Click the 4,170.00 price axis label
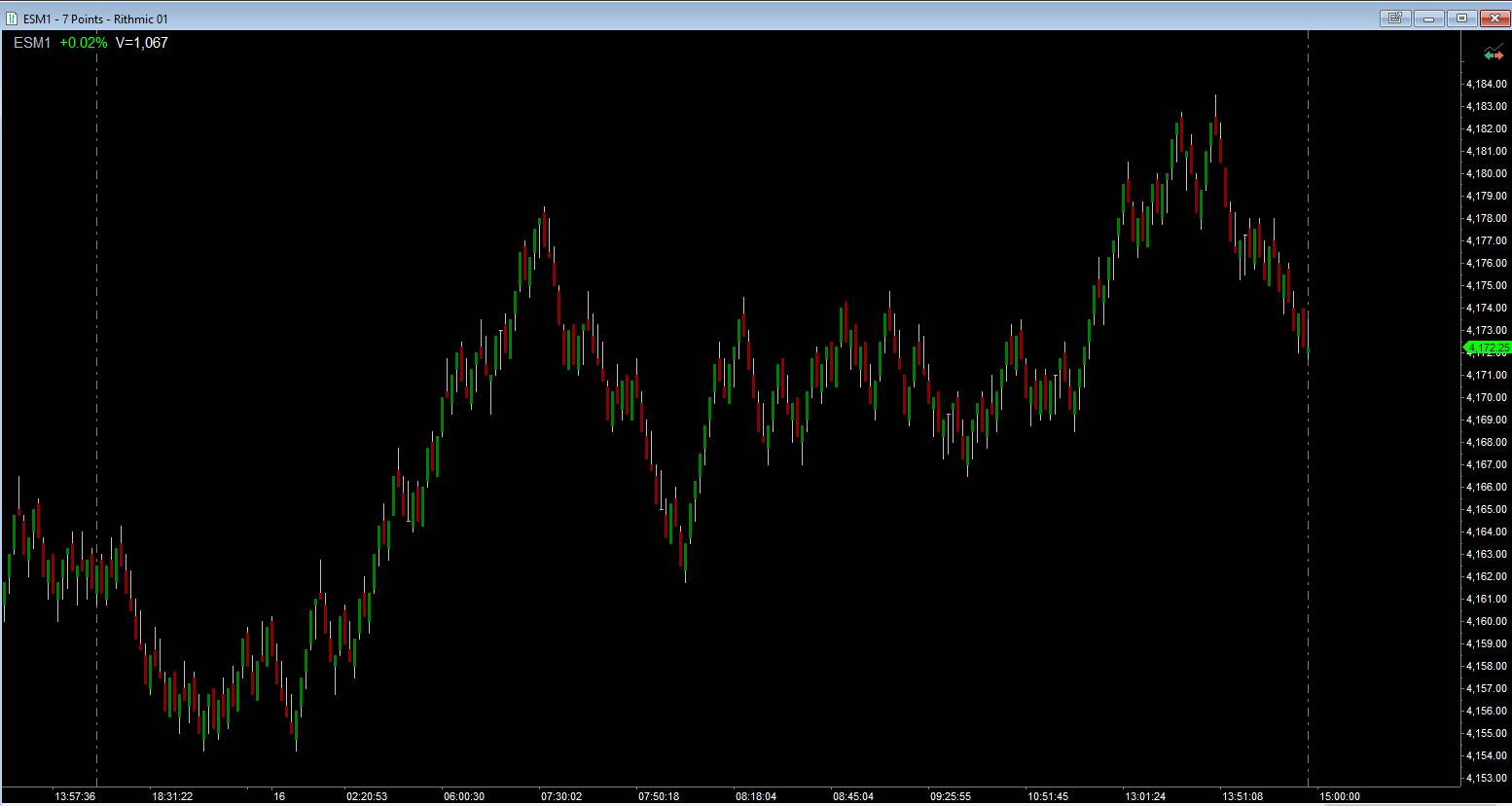This screenshot has width=1512, height=806. (1487, 397)
